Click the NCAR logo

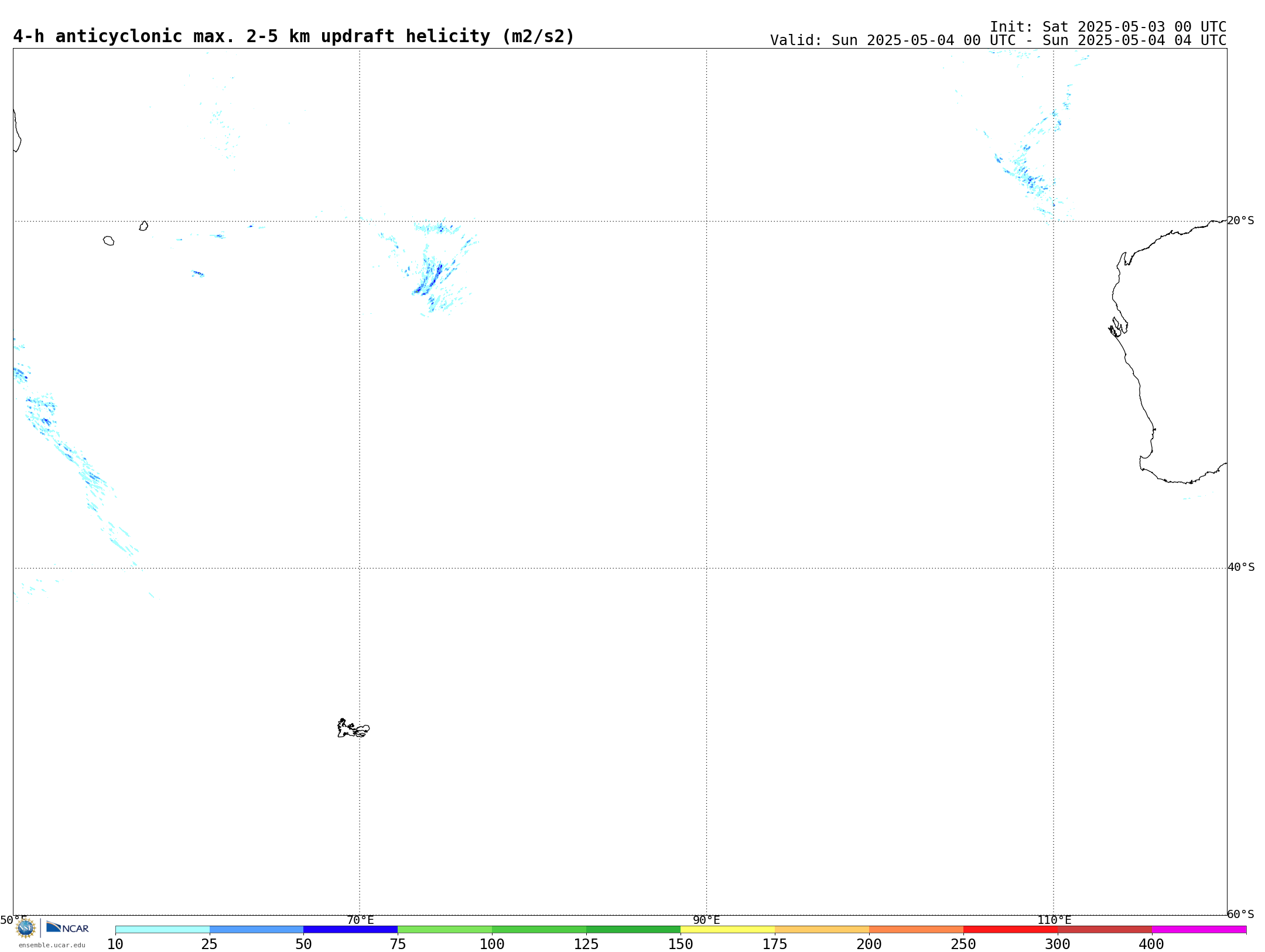[67, 927]
